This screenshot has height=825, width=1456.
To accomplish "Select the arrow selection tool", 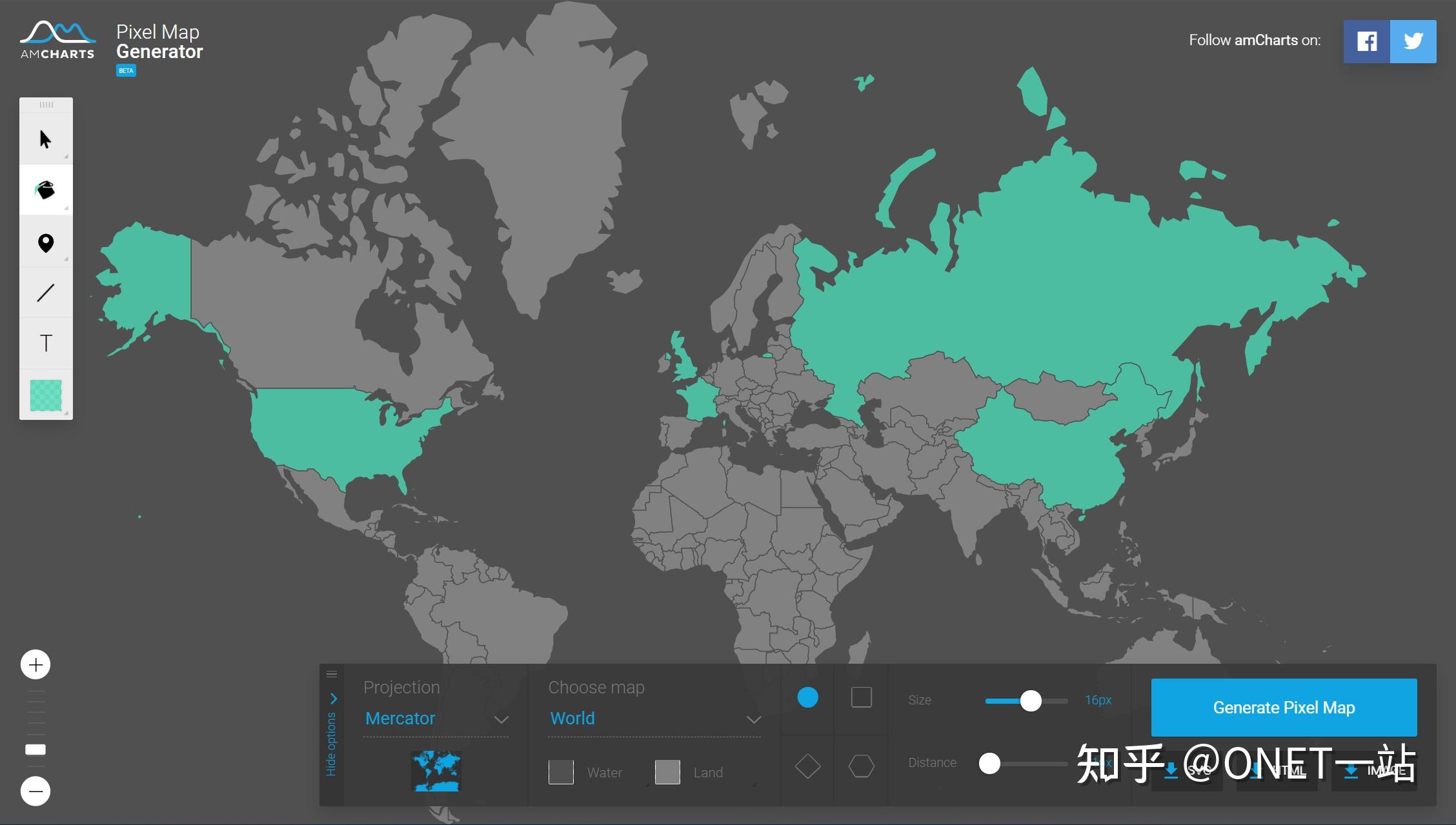I will [46, 139].
